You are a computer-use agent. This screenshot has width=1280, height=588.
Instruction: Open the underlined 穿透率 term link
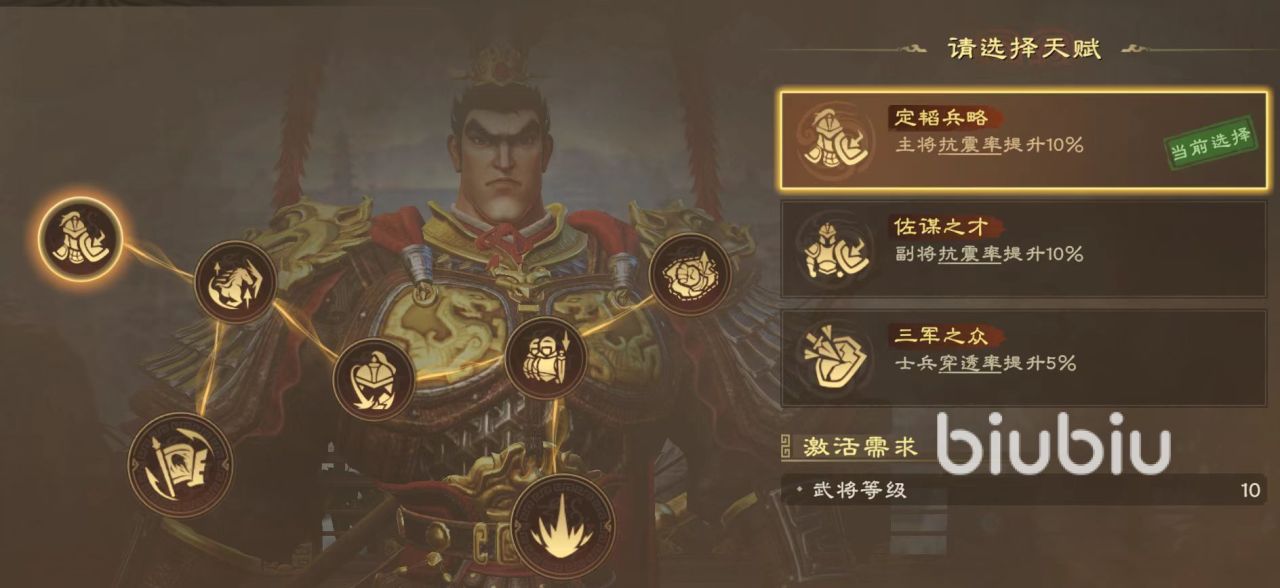click(x=970, y=364)
